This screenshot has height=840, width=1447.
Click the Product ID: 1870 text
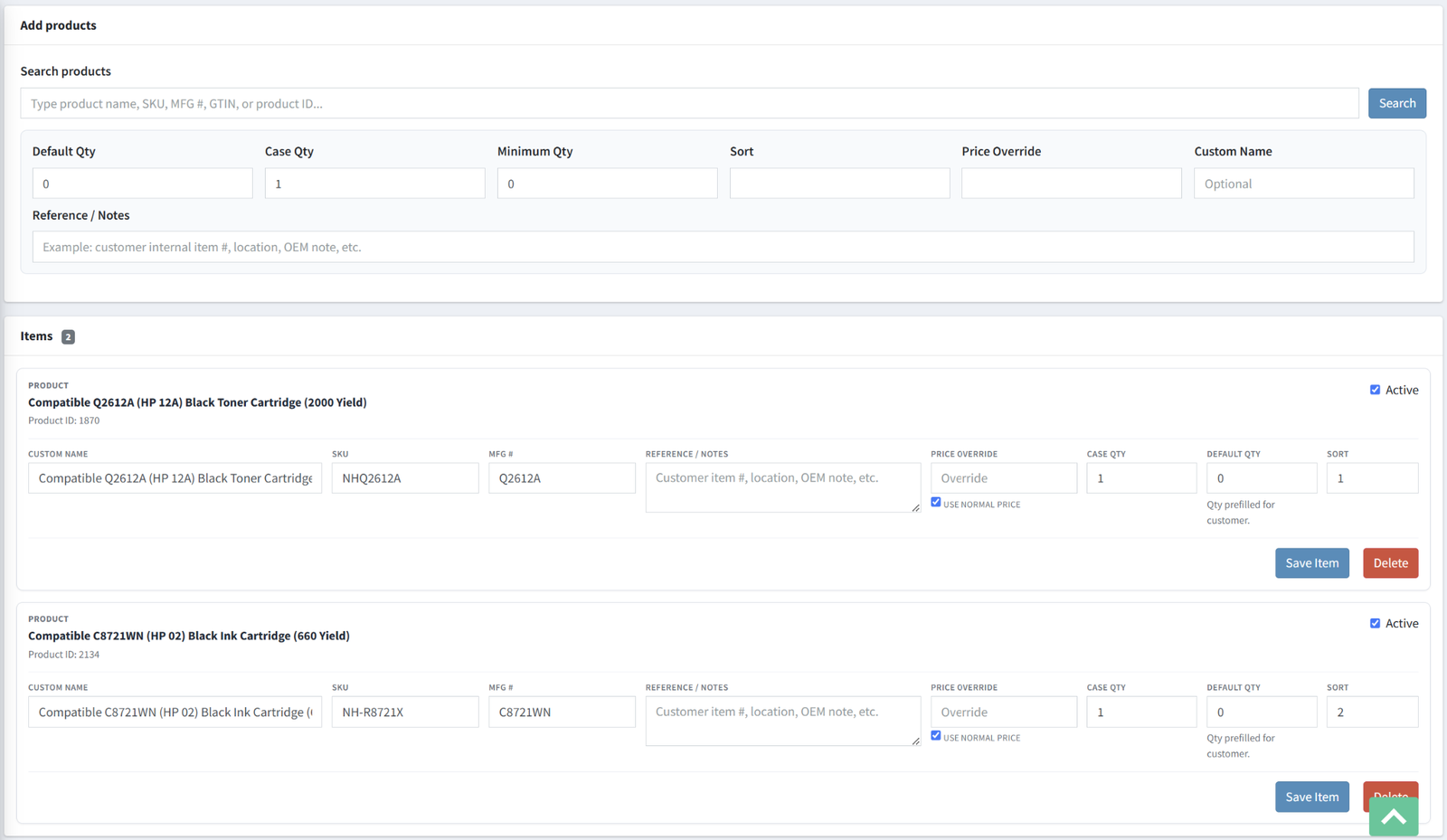click(x=64, y=420)
